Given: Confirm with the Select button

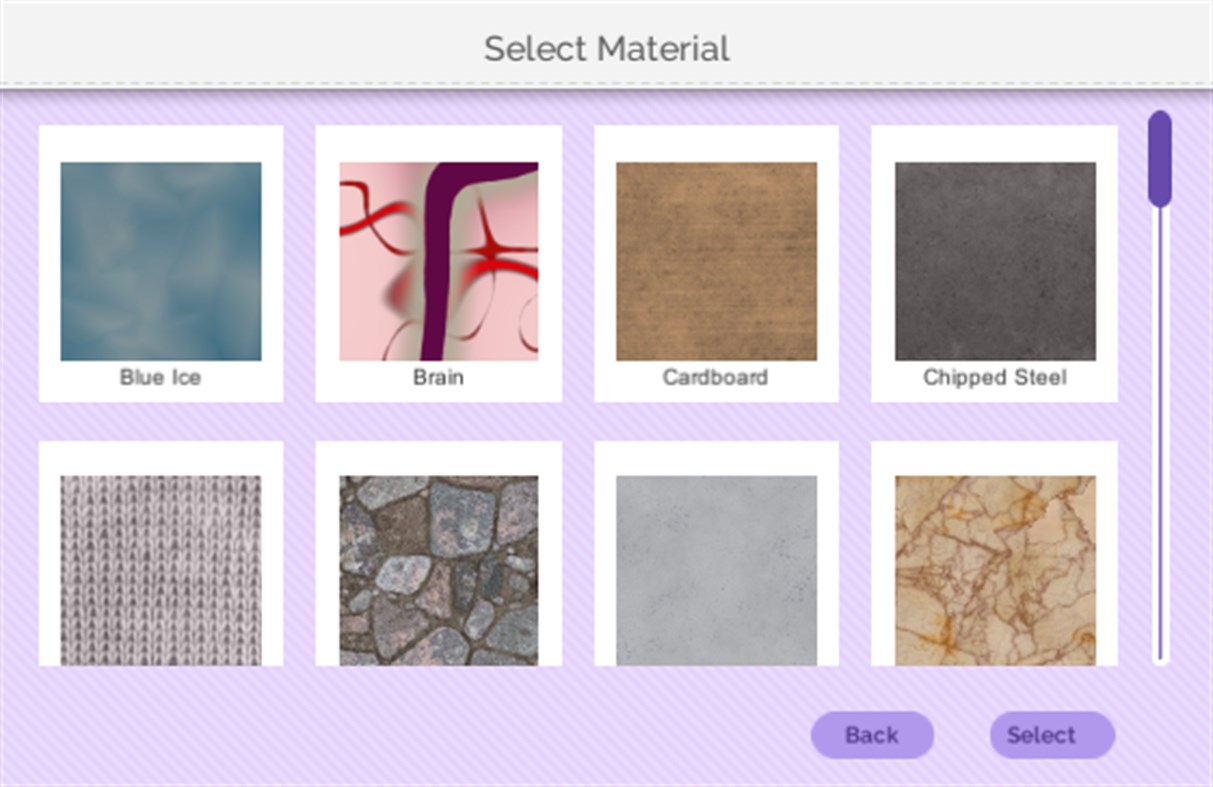Looking at the screenshot, I should (1052, 735).
